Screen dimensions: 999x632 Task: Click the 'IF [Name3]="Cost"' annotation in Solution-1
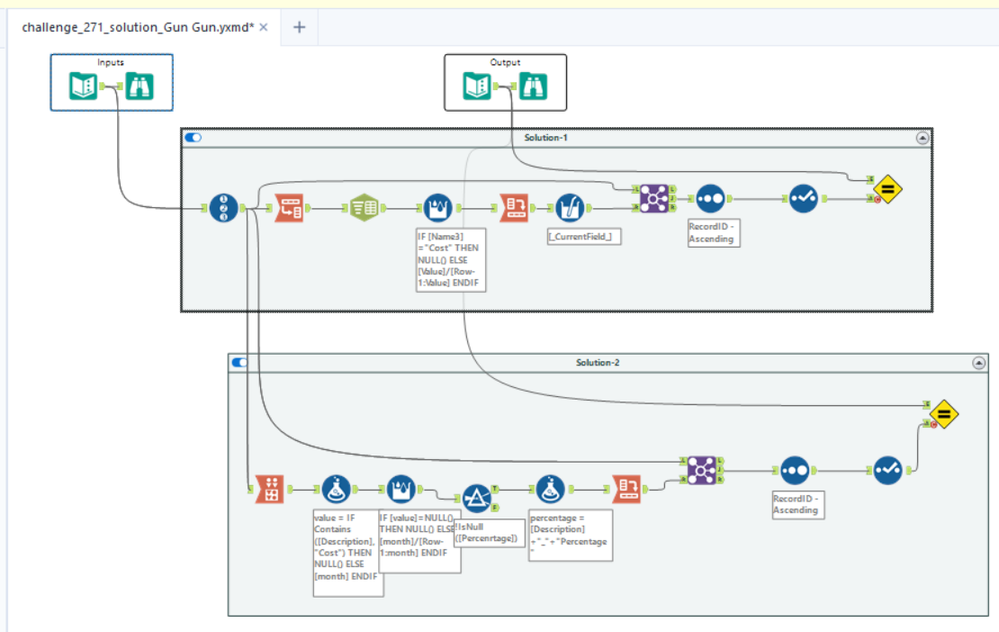(x=450, y=260)
